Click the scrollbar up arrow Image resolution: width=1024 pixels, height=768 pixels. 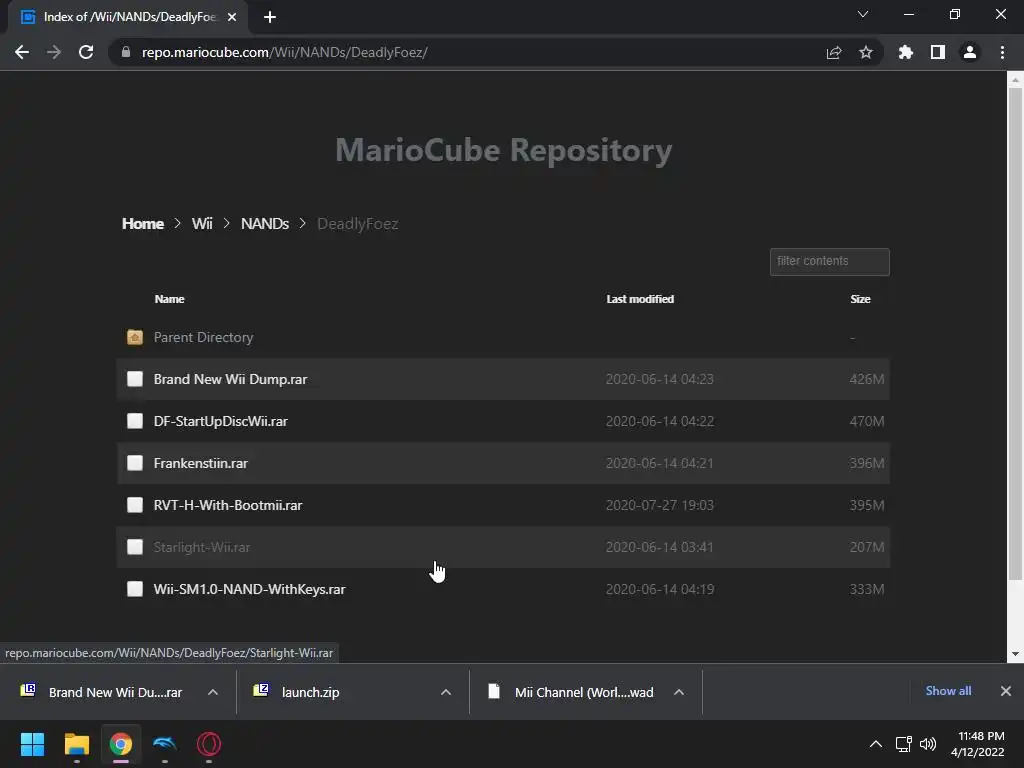[x=1015, y=79]
